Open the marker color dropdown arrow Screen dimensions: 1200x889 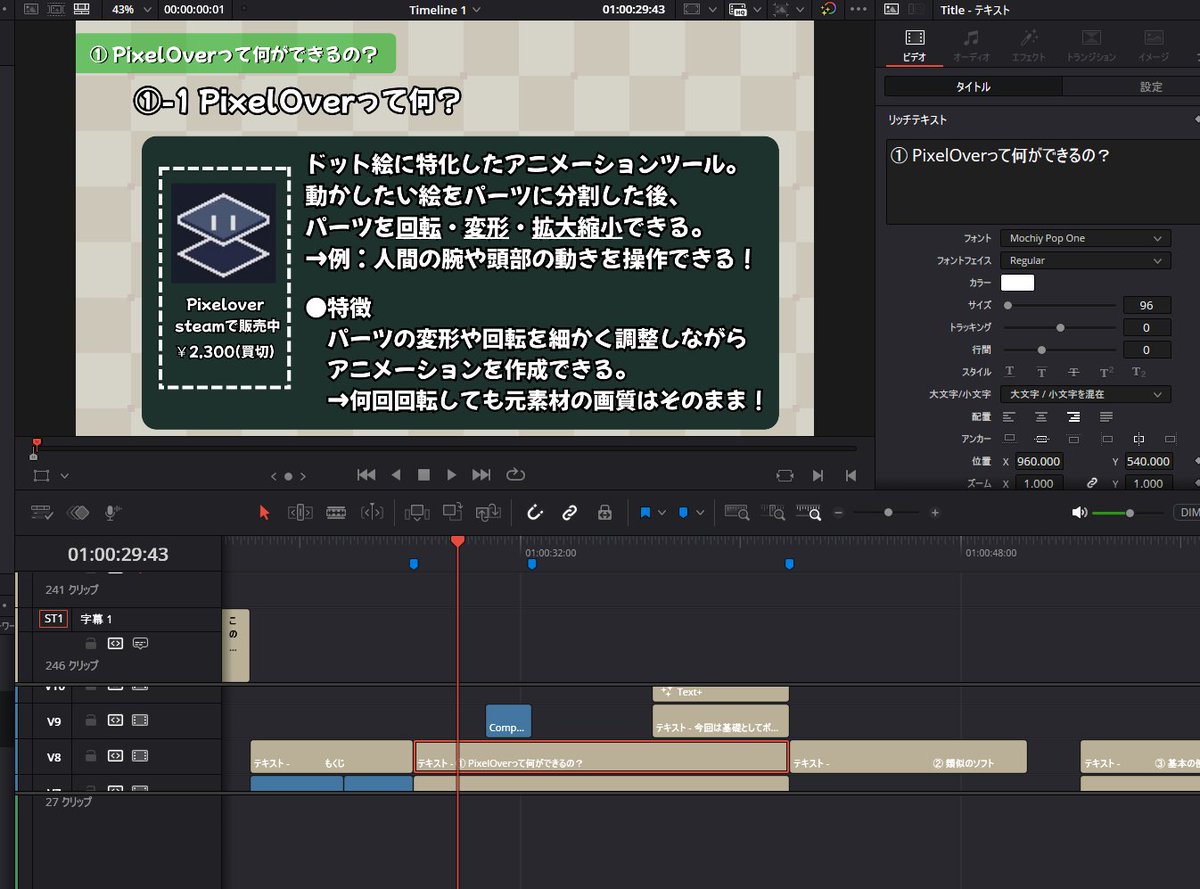[700, 512]
